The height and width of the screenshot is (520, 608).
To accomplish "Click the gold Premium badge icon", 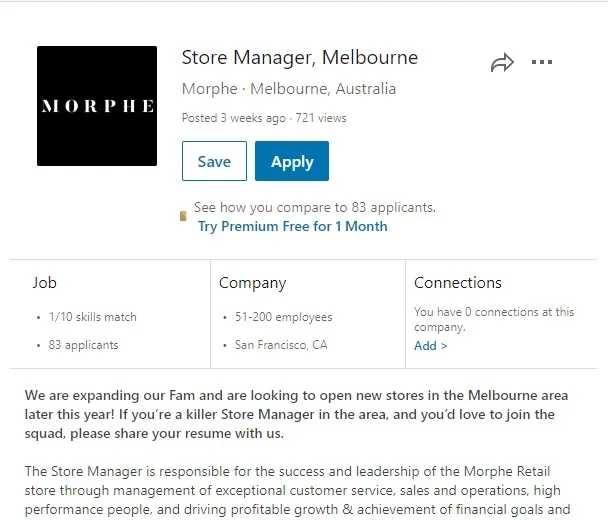I will coord(183,216).
